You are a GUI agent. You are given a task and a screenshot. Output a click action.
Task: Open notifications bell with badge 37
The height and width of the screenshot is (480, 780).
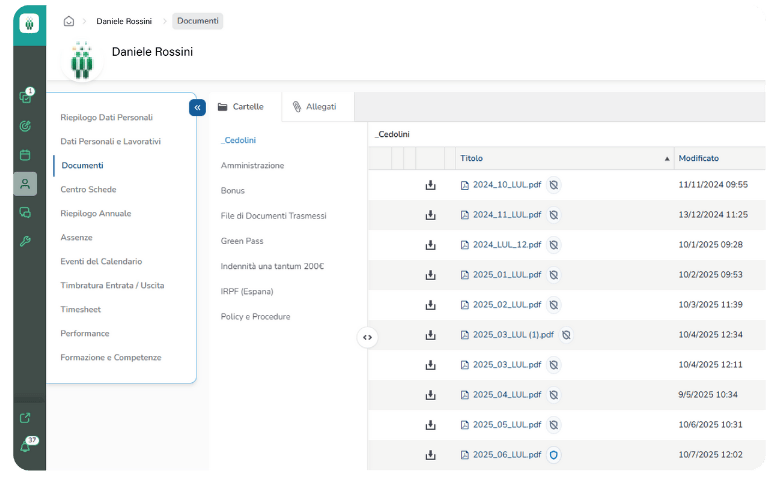point(27,445)
